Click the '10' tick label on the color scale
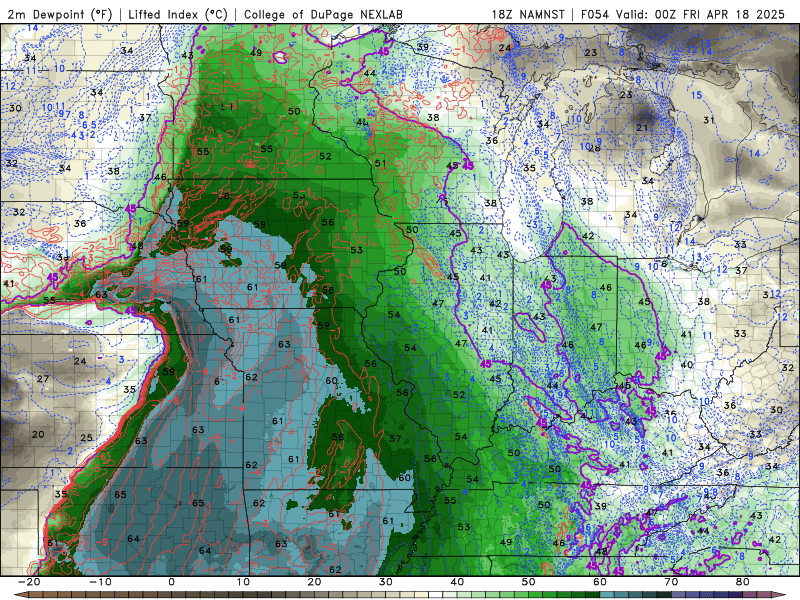Viewport: 800px width, 600px height. coord(243,582)
